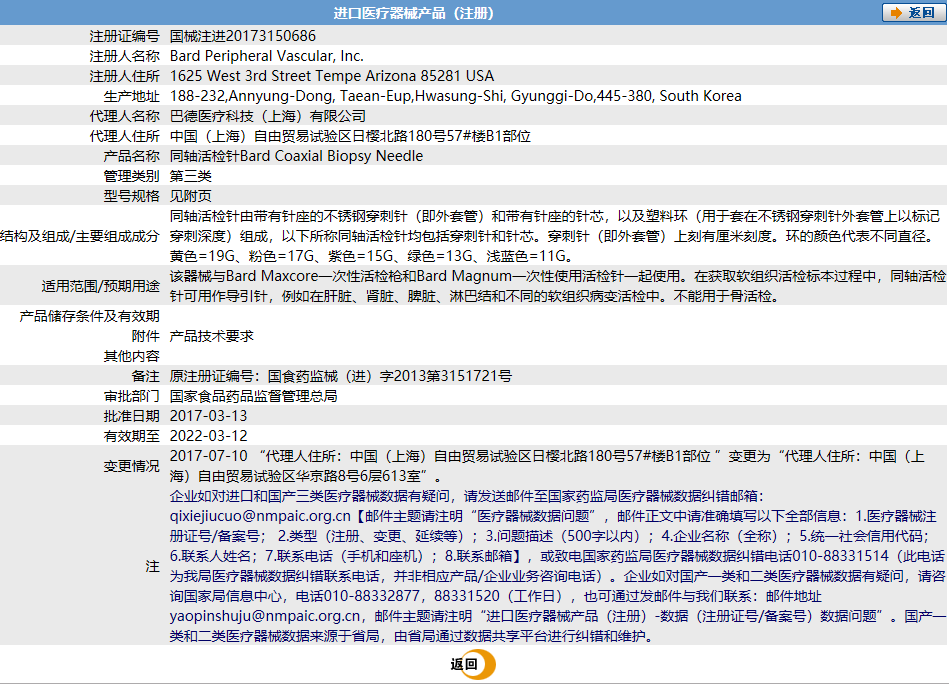Image resolution: width=949 pixels, height=685 pixels.
Task: Click the 返回 button with the orange circle
Action: click(x=473, y=664)
